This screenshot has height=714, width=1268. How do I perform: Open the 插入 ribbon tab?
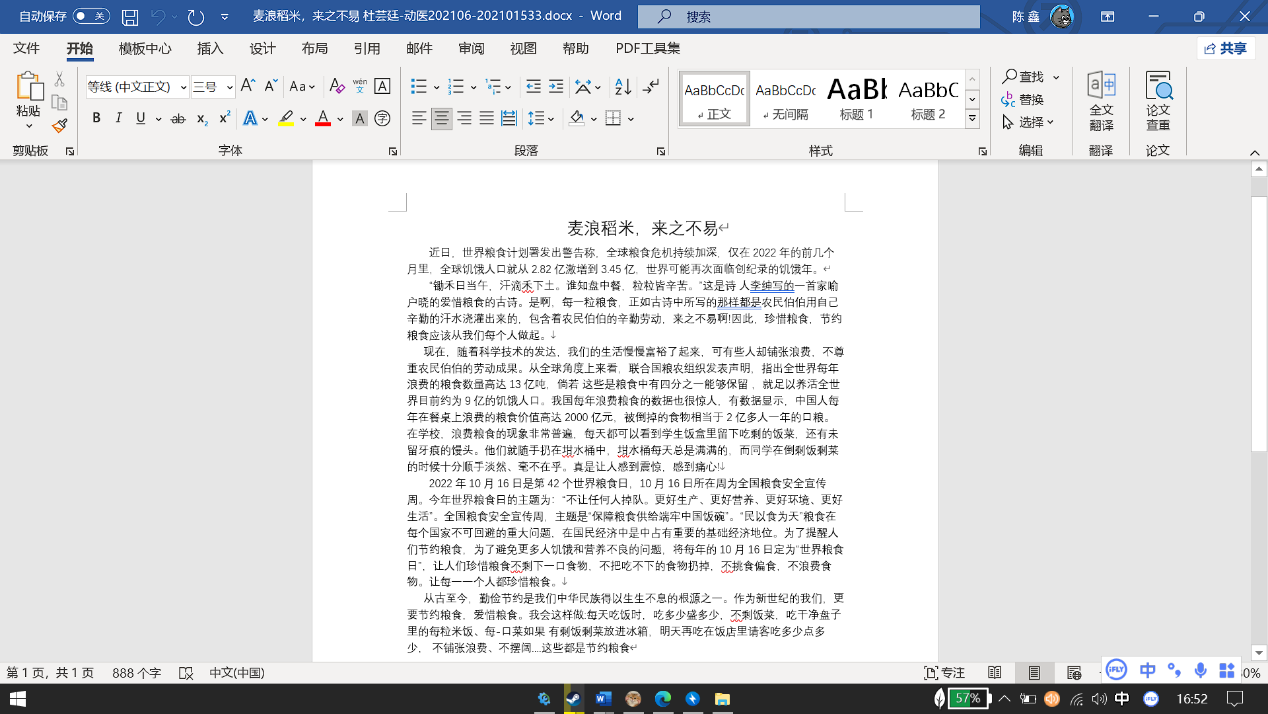[210, 49]
